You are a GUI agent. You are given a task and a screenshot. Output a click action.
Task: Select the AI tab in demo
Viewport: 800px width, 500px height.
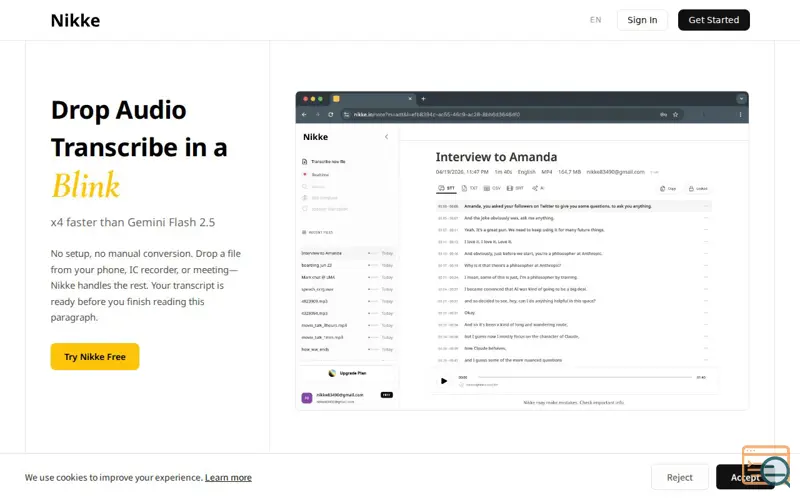pos(538,188)
